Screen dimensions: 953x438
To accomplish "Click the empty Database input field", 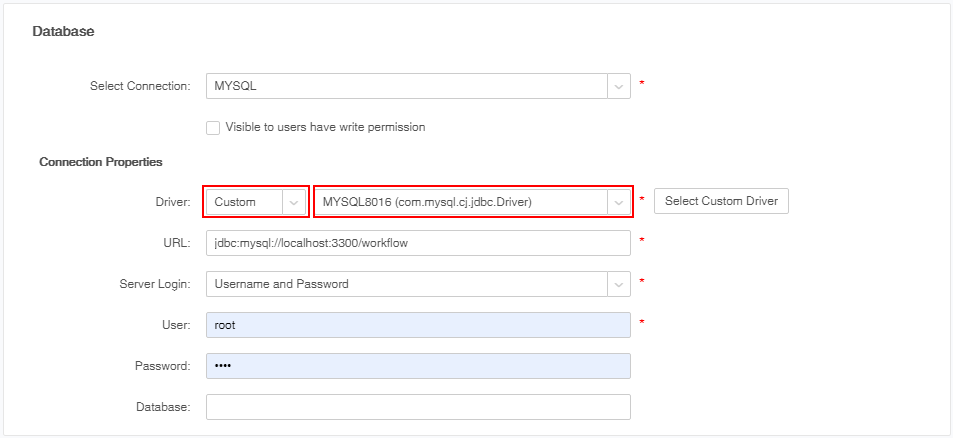I will [418, 407].
